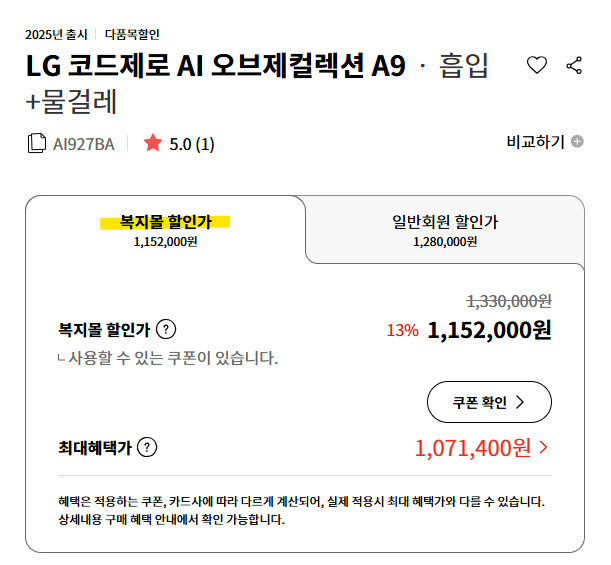611x565 pixels.
Task: Click the 2025년 출시 tag
Action: [x=57, y=35]
